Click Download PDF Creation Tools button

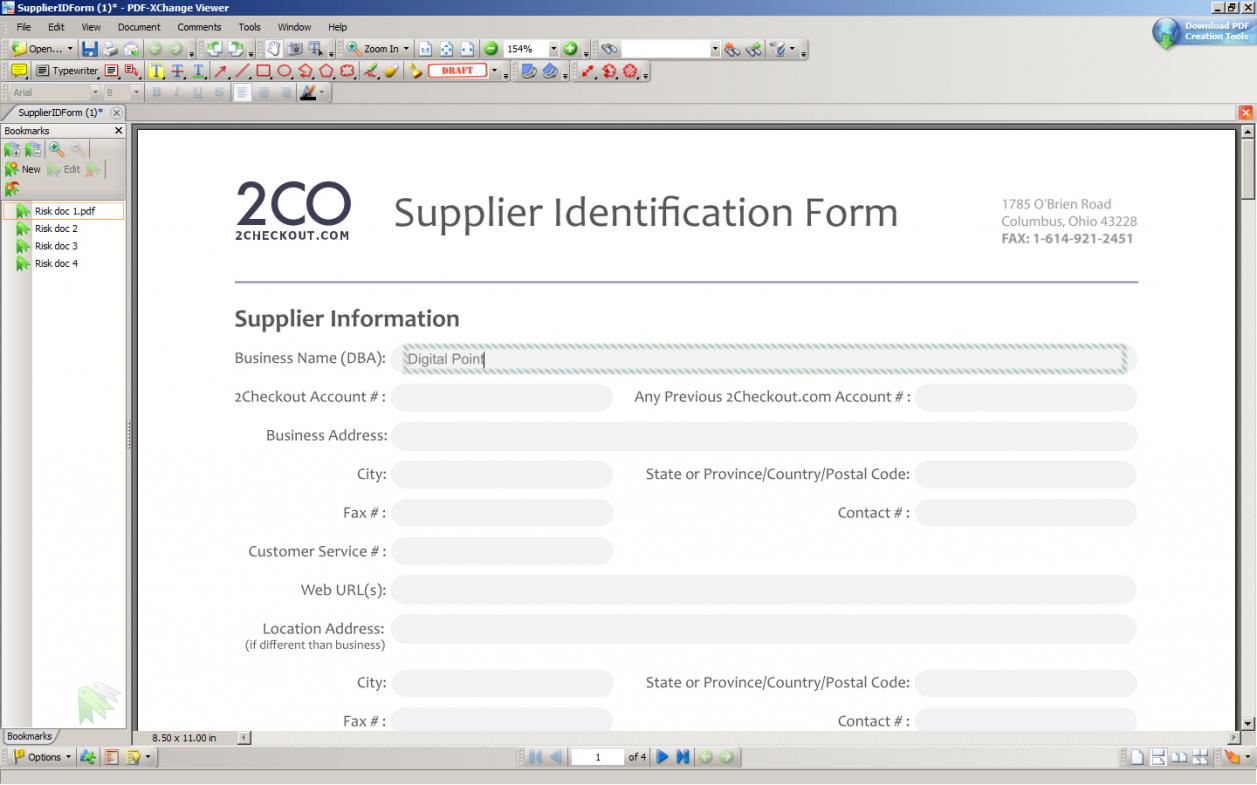click(1201, 32)
